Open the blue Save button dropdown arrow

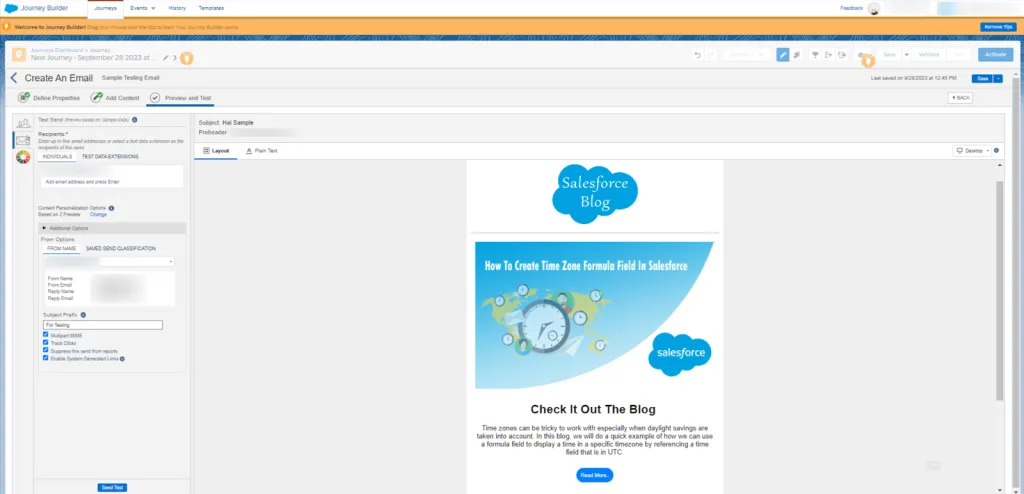pos(997,78)
